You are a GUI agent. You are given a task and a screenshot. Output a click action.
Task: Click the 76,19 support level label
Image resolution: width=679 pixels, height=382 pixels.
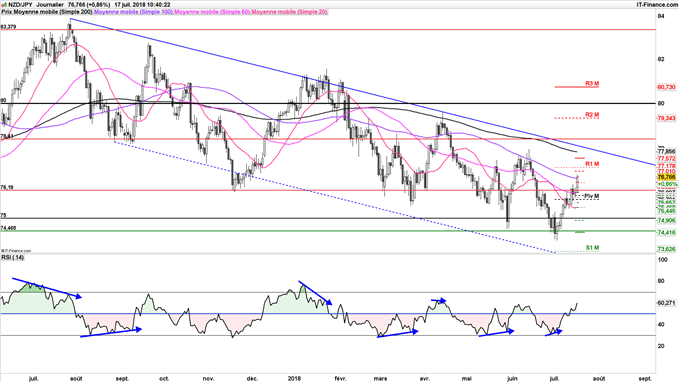click(7, 188)
